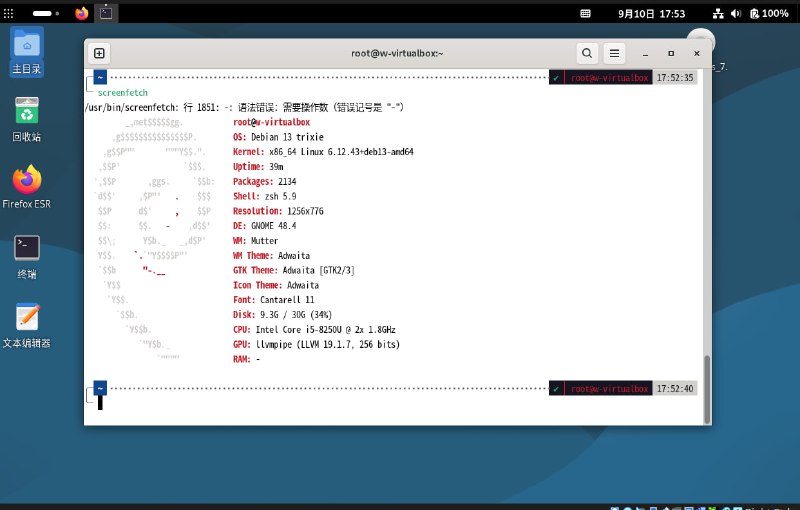Click the screenfetch command text
Image resolution: width=800 pixels, height=510 pixels.
click(x=122, y=93)
